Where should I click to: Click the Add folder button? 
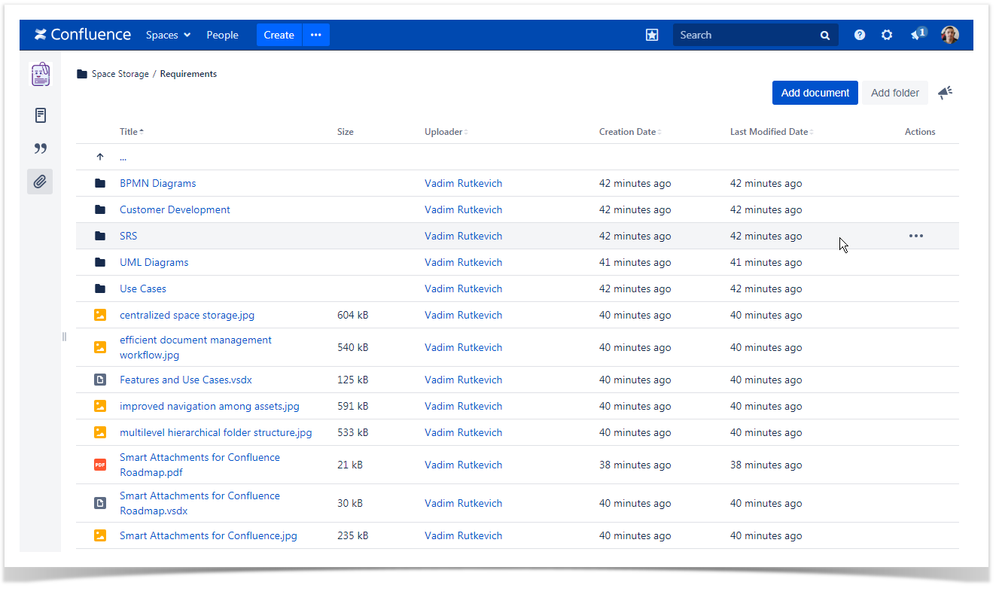pyautogui.click(x=895, y=93)
